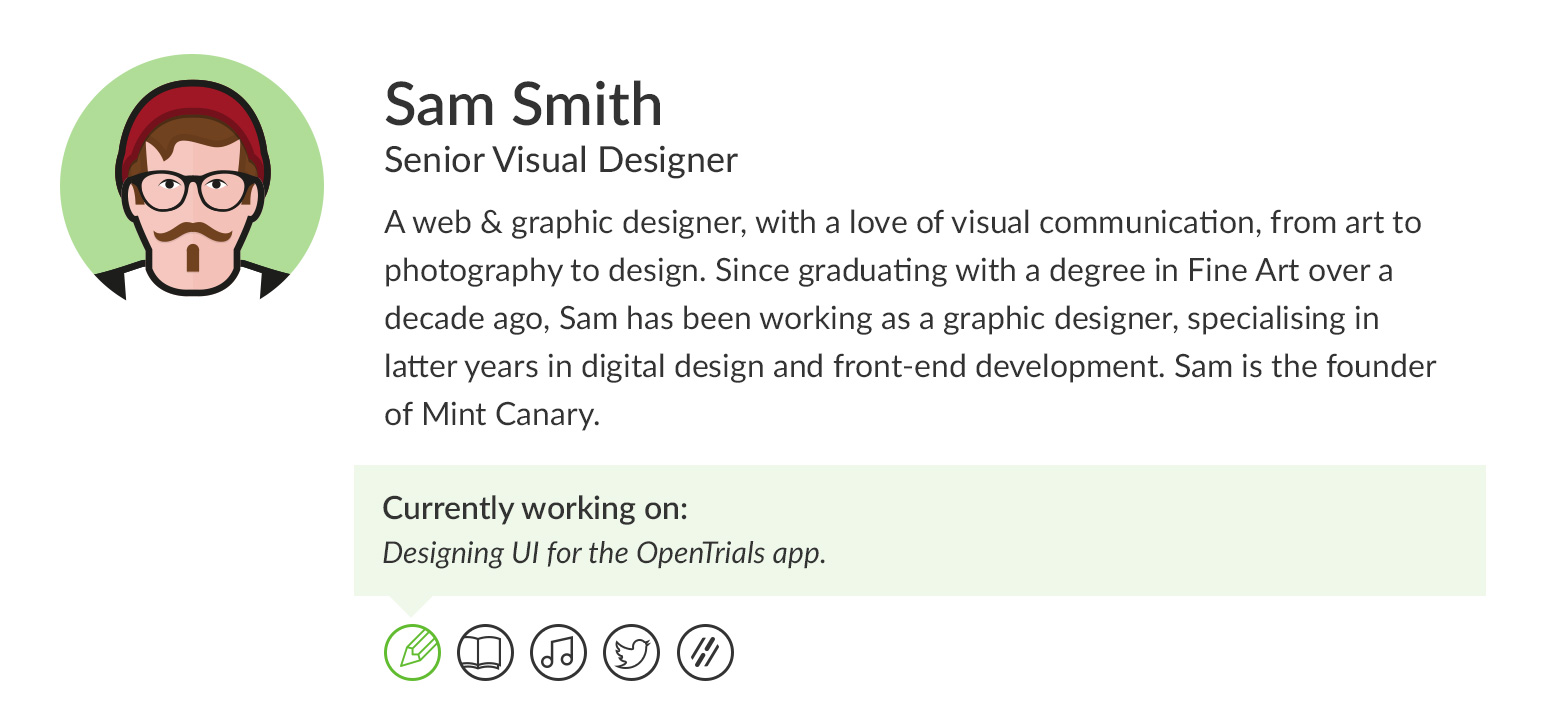The image size is (1546, 727).
Task: Click the avatar's brown moustache
Action: point(192,232)
